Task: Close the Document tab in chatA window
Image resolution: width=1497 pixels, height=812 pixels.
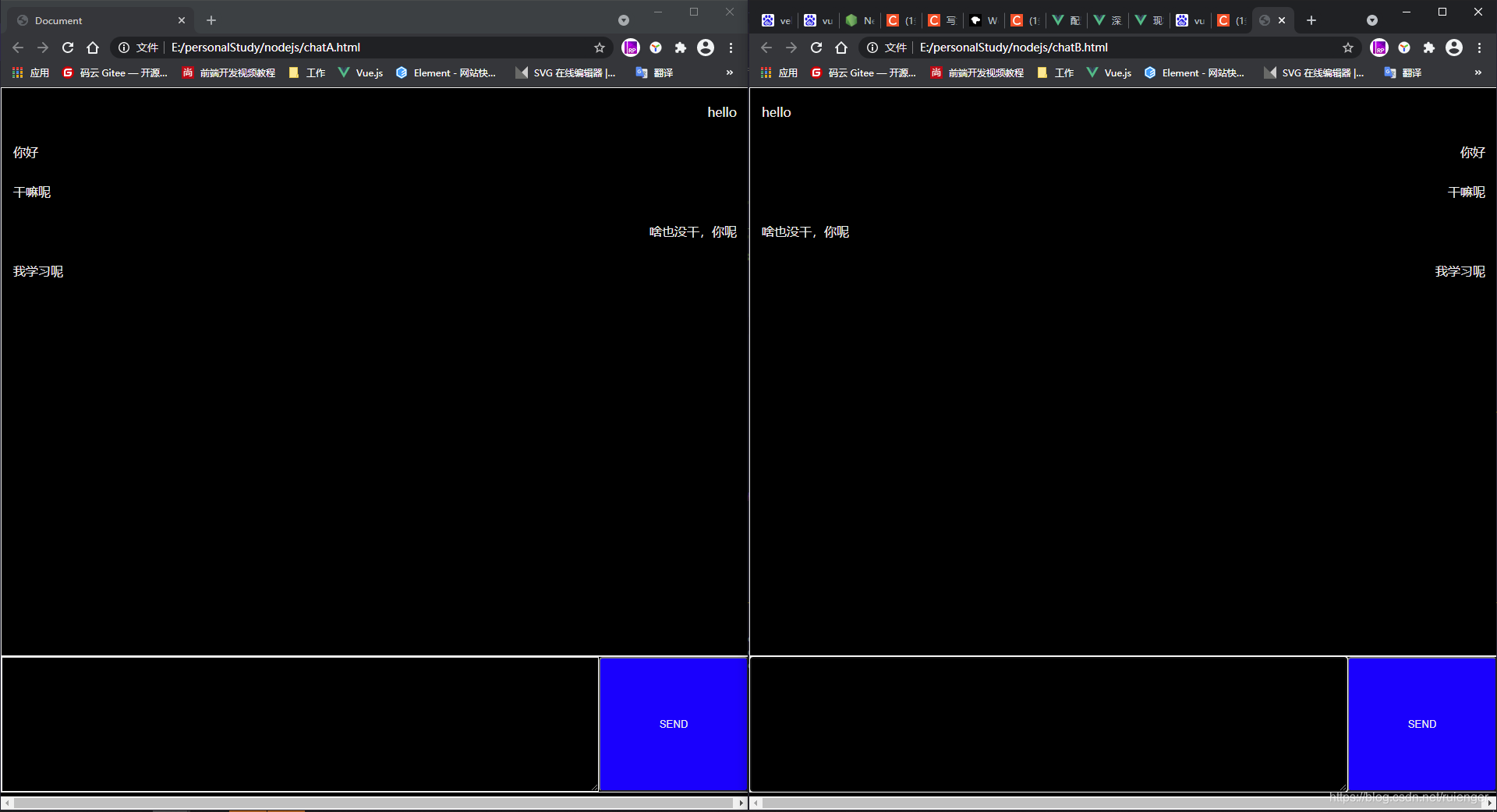Action: click(x=182, y=20)
